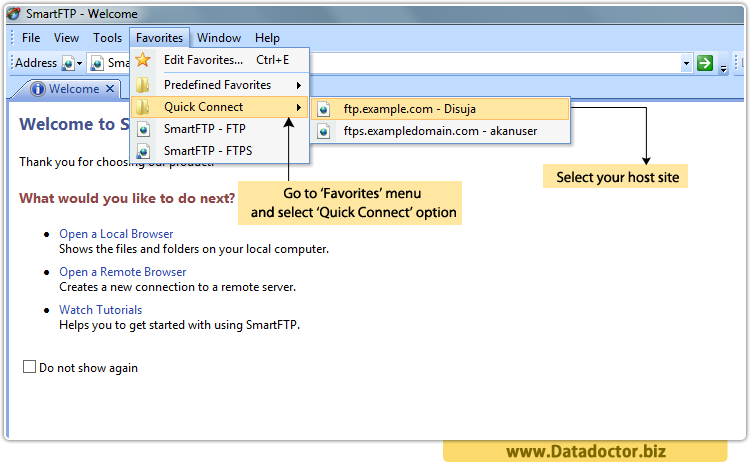Expand the Predefined Favorites submenu arrow
The image size is (750, 462).
coord(298,86)
